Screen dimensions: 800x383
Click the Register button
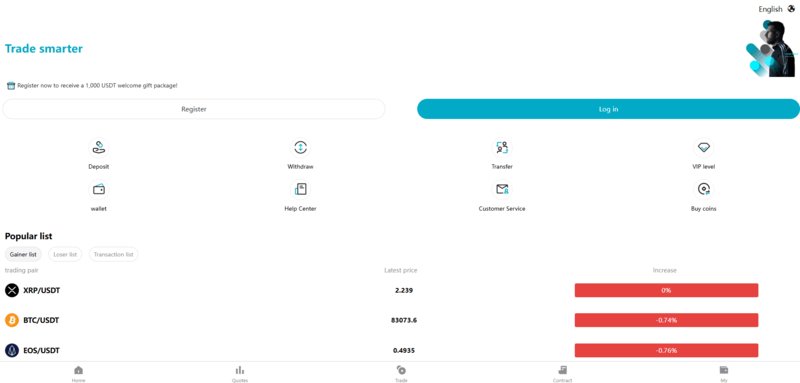point(194,109)
